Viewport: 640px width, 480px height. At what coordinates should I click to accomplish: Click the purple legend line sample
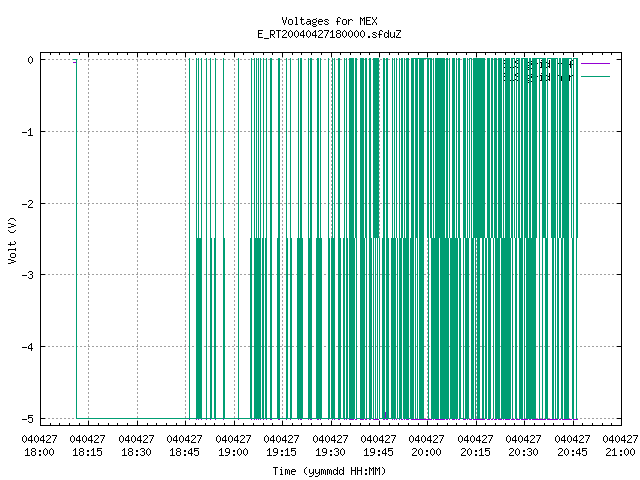(595, 64)
